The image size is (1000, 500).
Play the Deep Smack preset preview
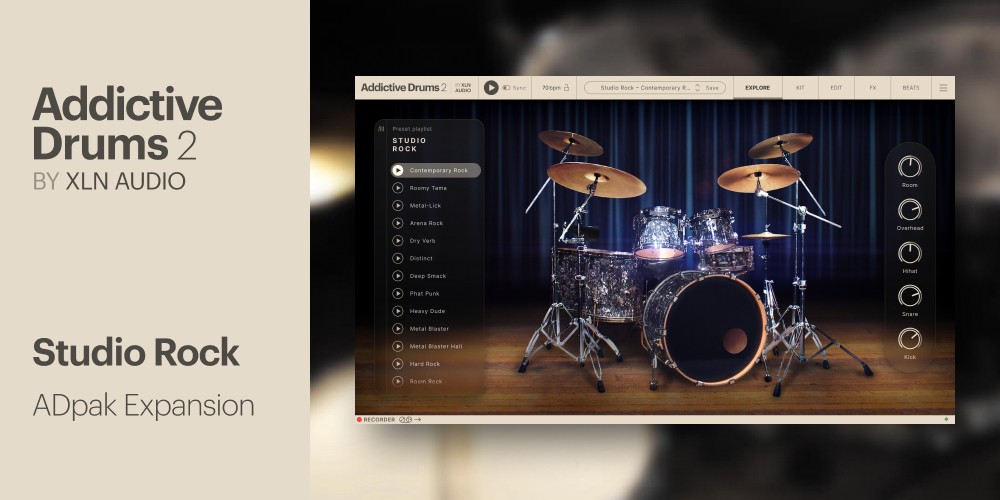[397, 276]
